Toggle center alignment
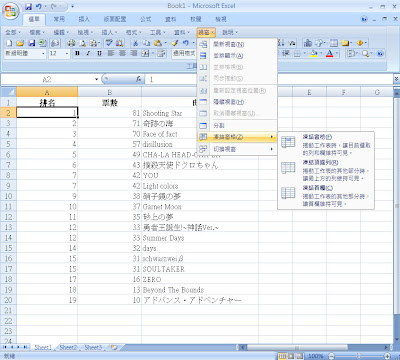The image size is (400, 360). (123, 53)
